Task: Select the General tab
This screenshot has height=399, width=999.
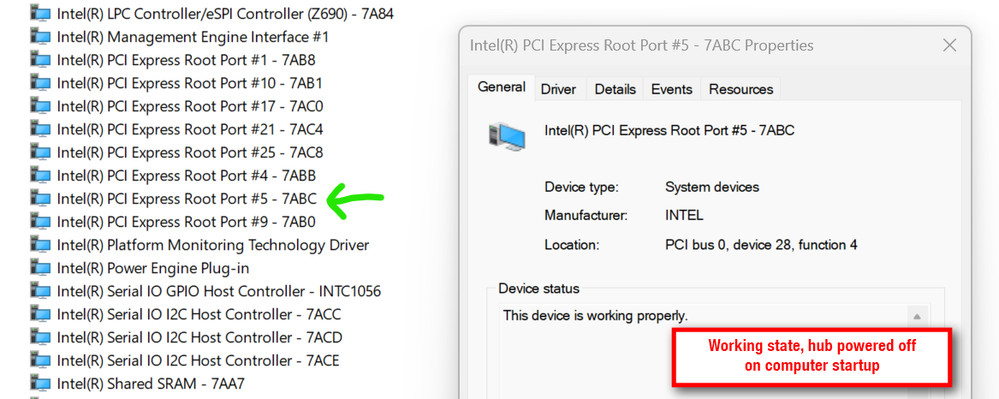Action: point(501,87)
